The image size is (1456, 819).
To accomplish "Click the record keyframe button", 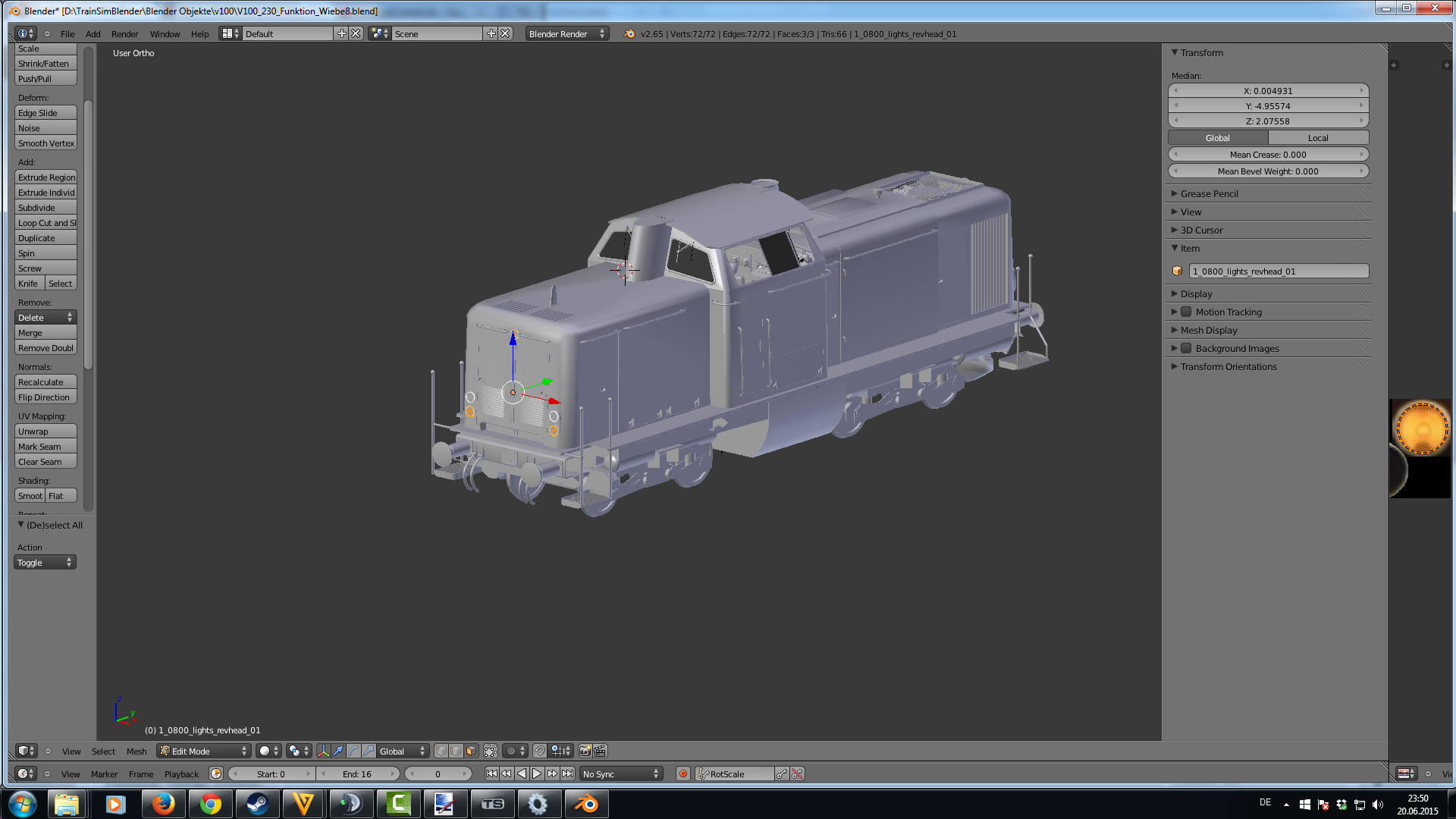I will click(682, 773).
